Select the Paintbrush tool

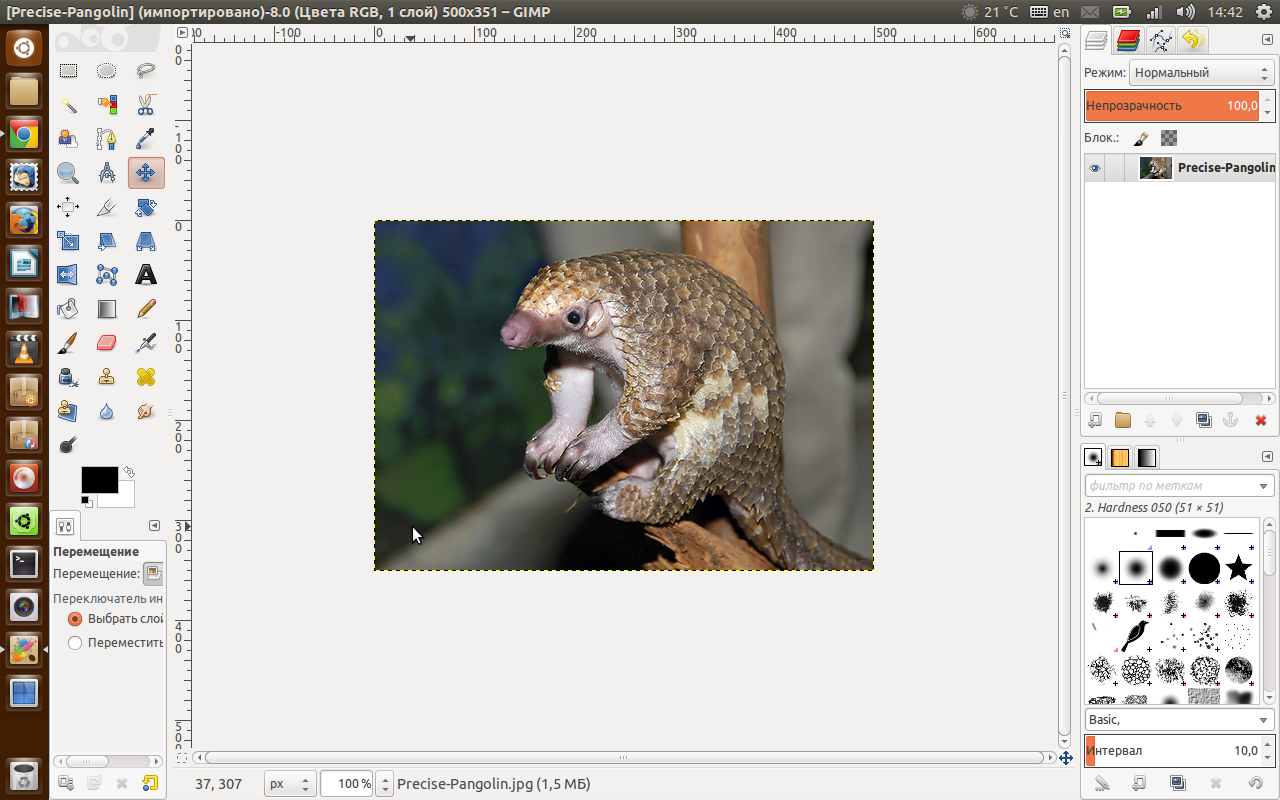[68, 343]
